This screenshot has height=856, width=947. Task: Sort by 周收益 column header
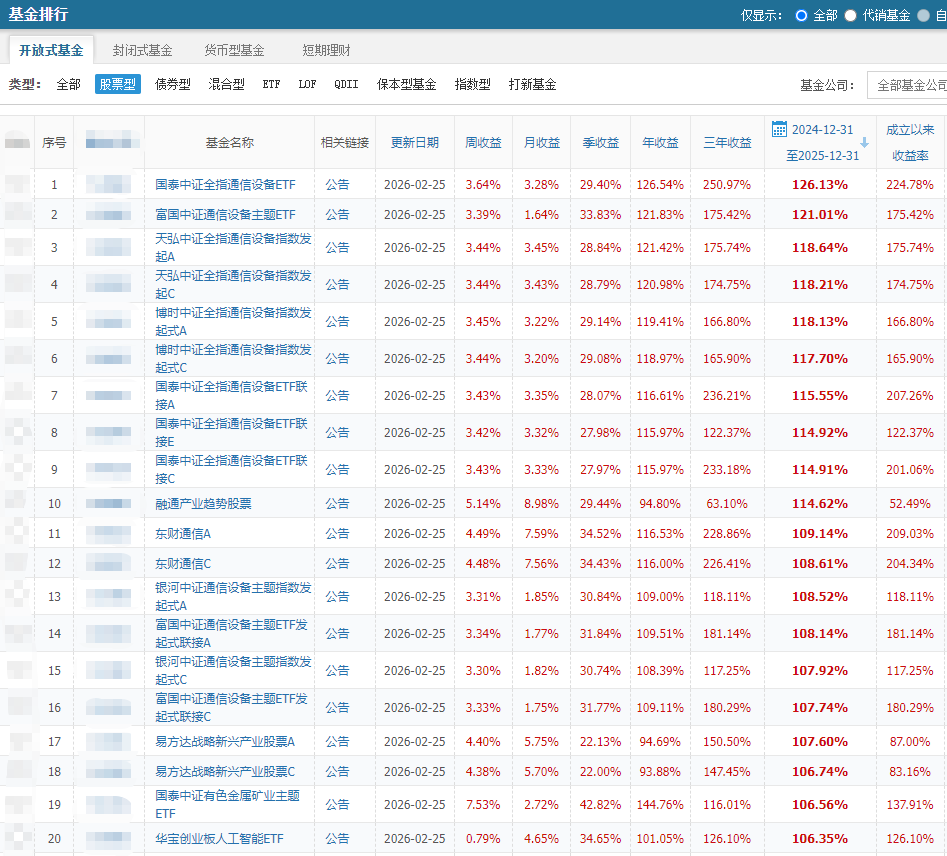point(484,143)
